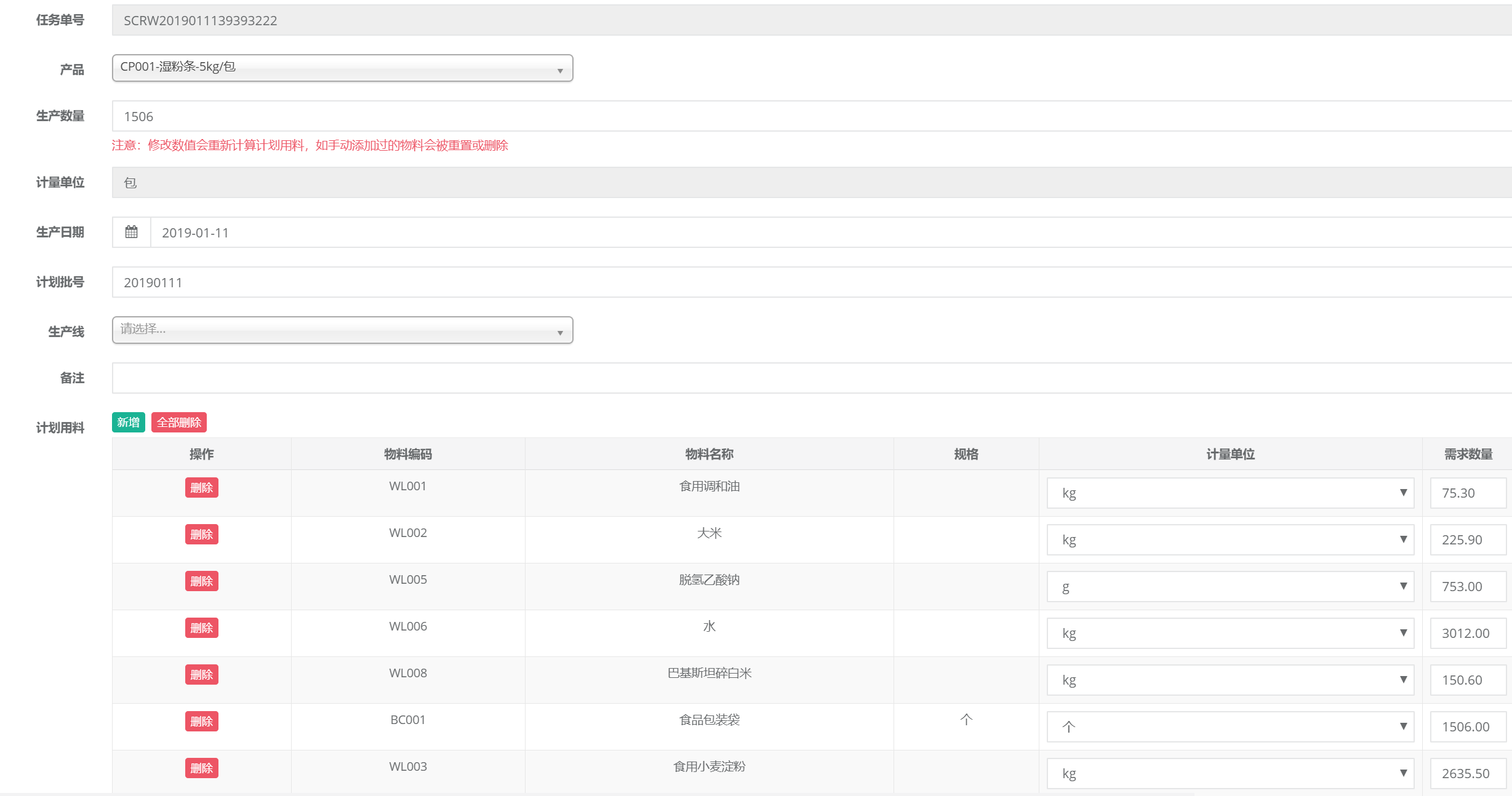Click the calendar icon beside production date

click(x=131, y=233)
